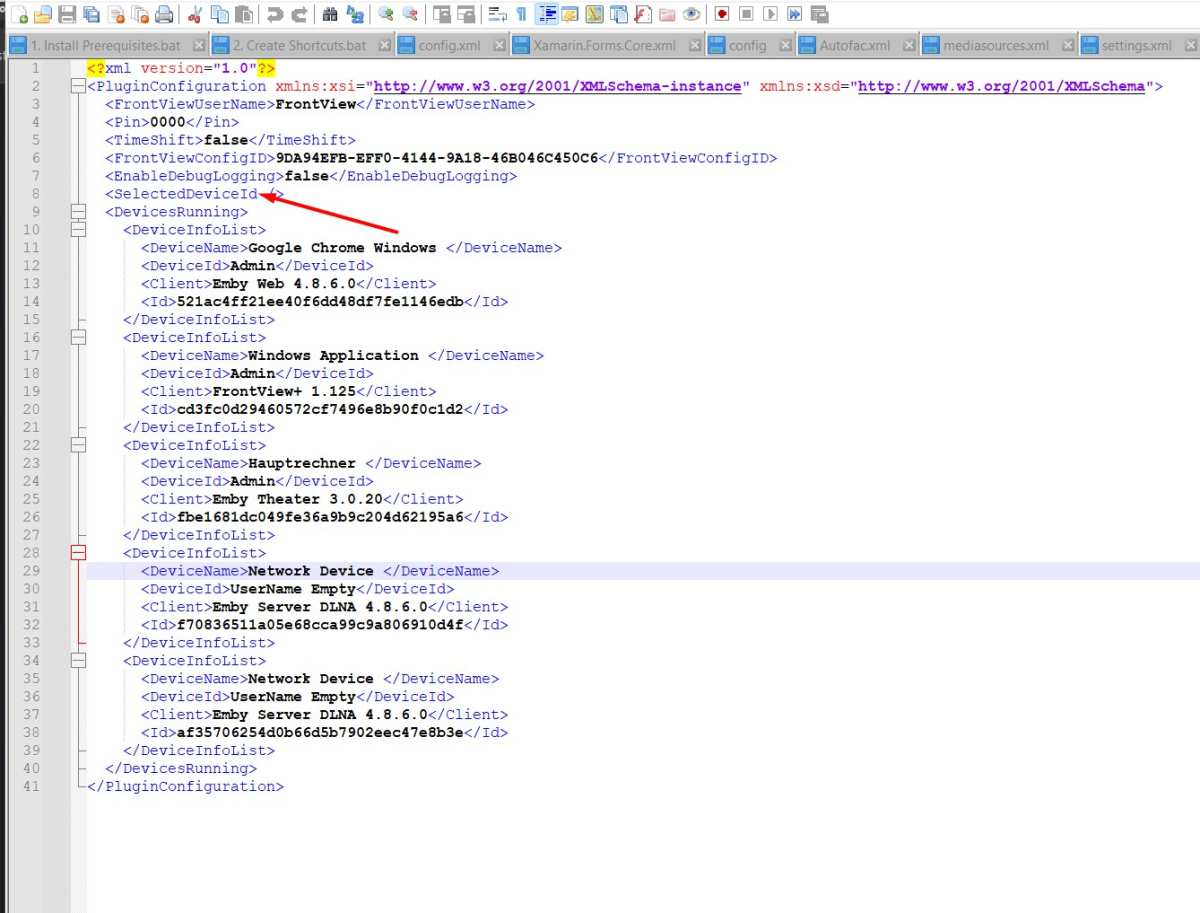Click the Save icon in the toolbar
The image size is (1200, 913).
coord(65,14)
